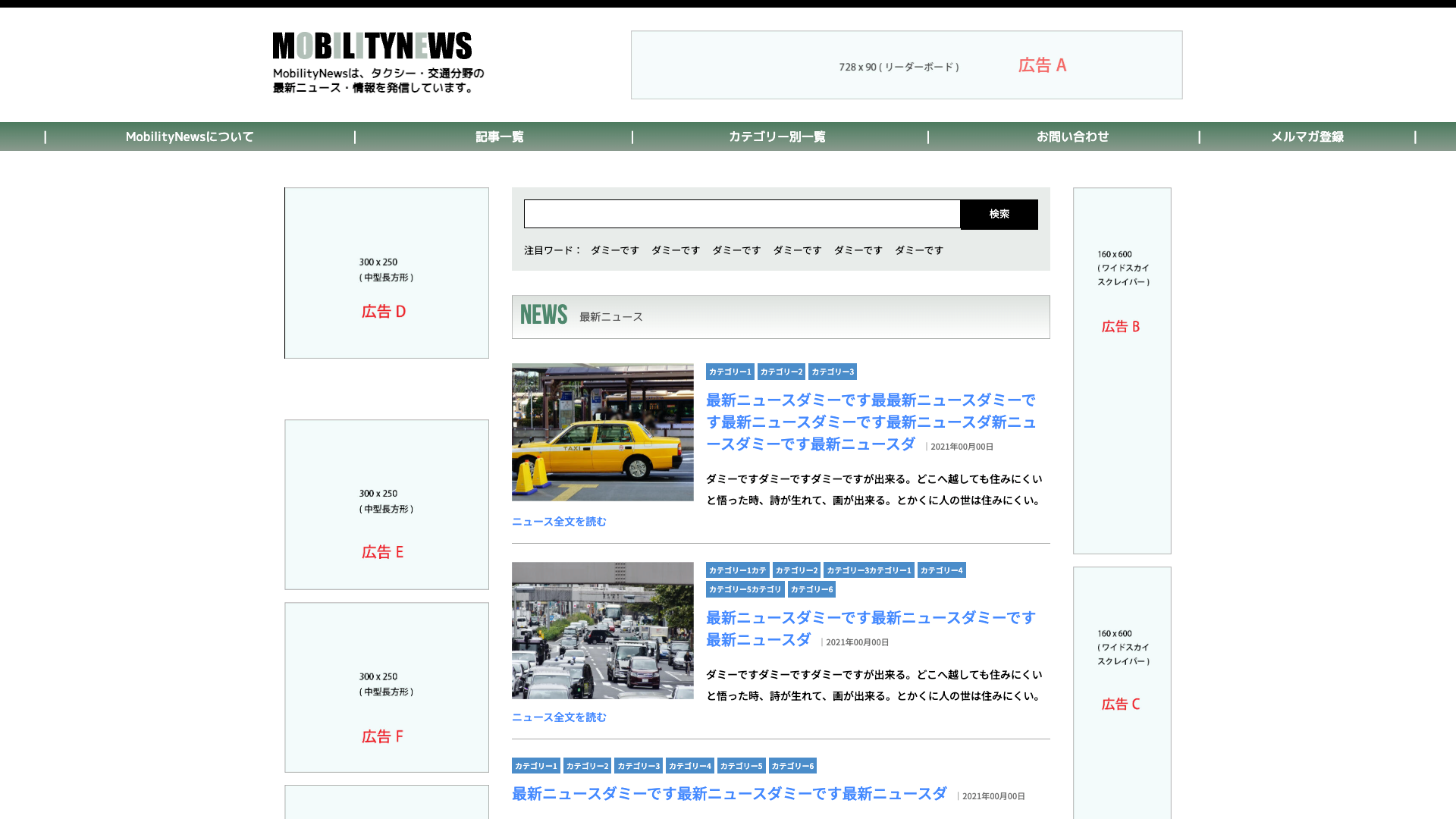The width and height of the screenshot is (1456, 819).
Task: Open the first article headline link
Action: point(871,422)
